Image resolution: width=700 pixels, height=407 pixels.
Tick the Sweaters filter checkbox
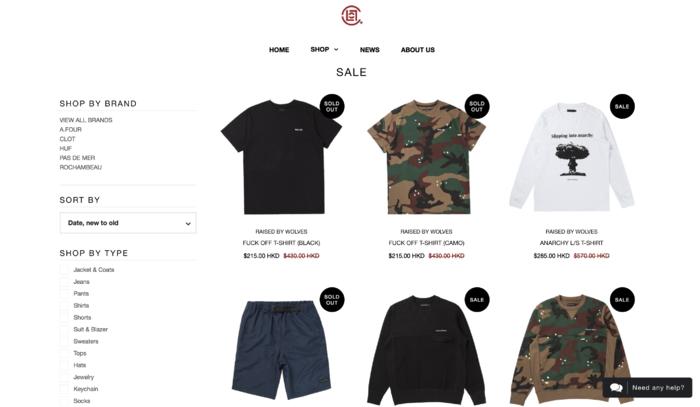[x=64, y=341]
